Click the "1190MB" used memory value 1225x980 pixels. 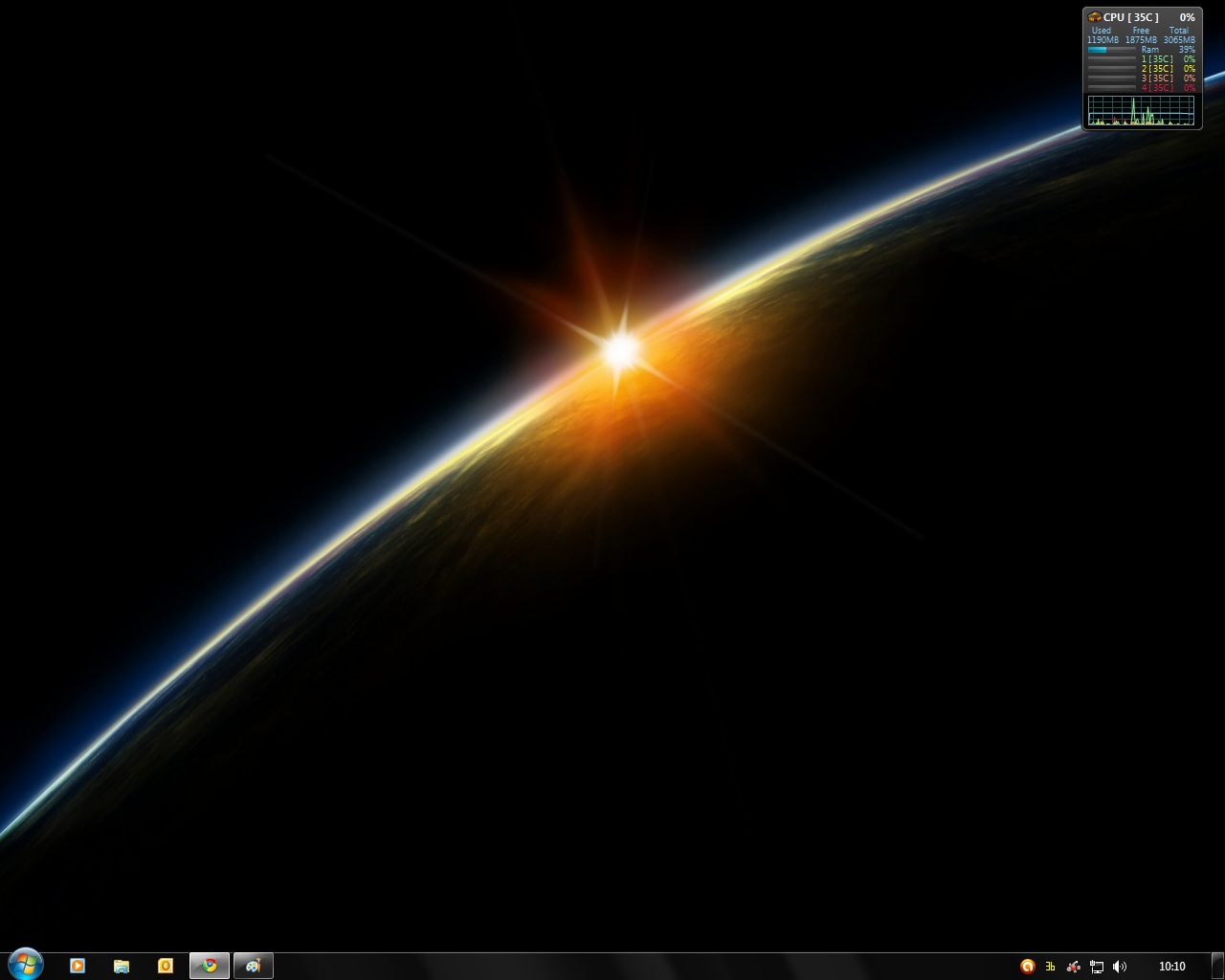click(x=1102, y=40)
